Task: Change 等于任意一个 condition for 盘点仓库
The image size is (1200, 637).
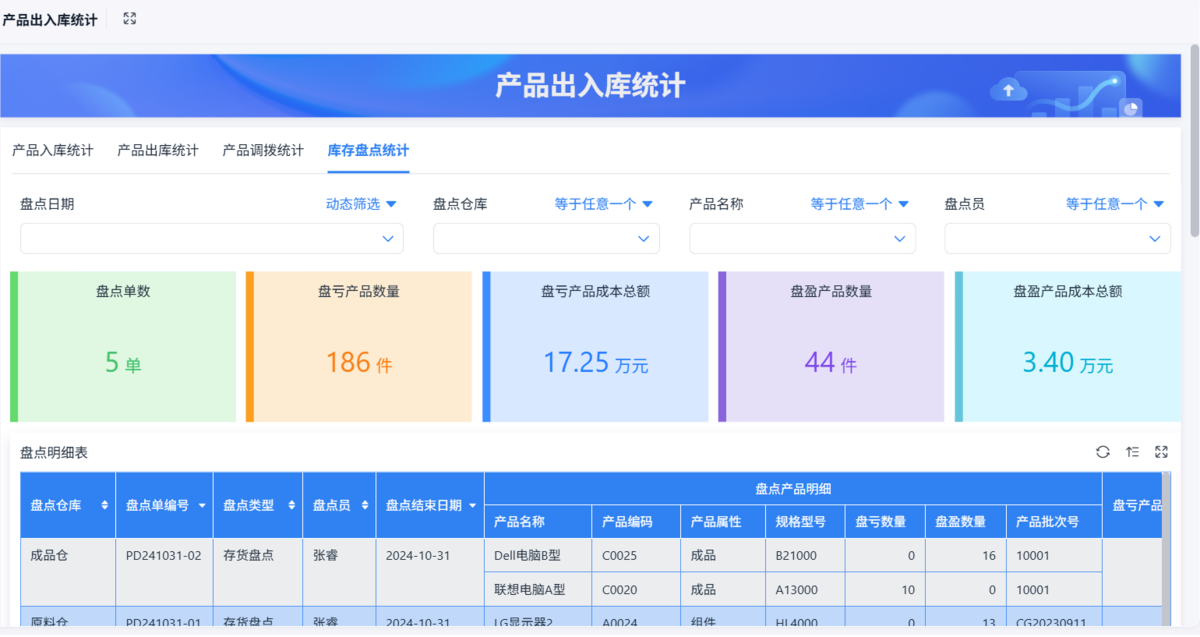Action: coord(604,204)
